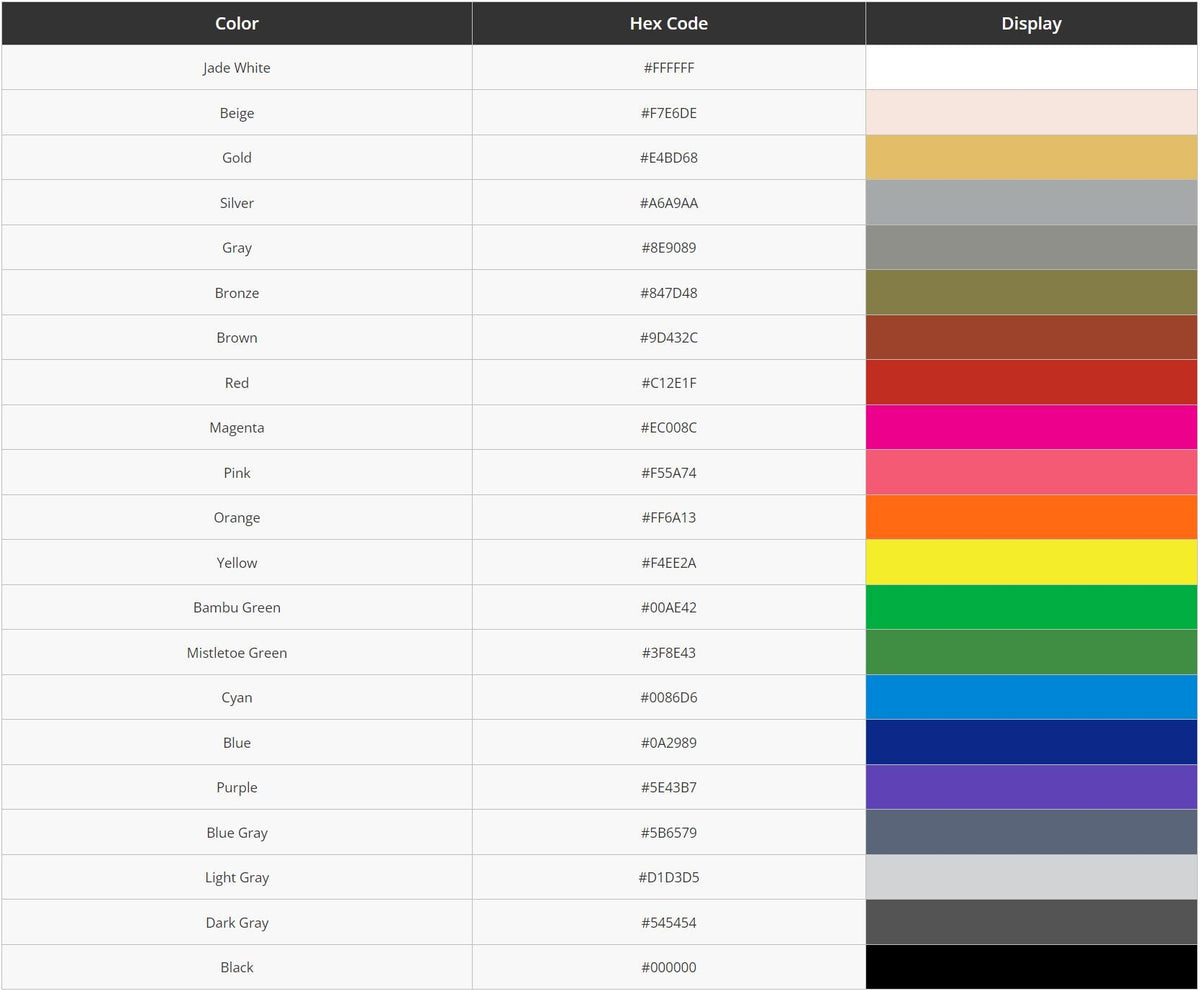
Task: Select the Bronze name cell
Action: (237, 293)
